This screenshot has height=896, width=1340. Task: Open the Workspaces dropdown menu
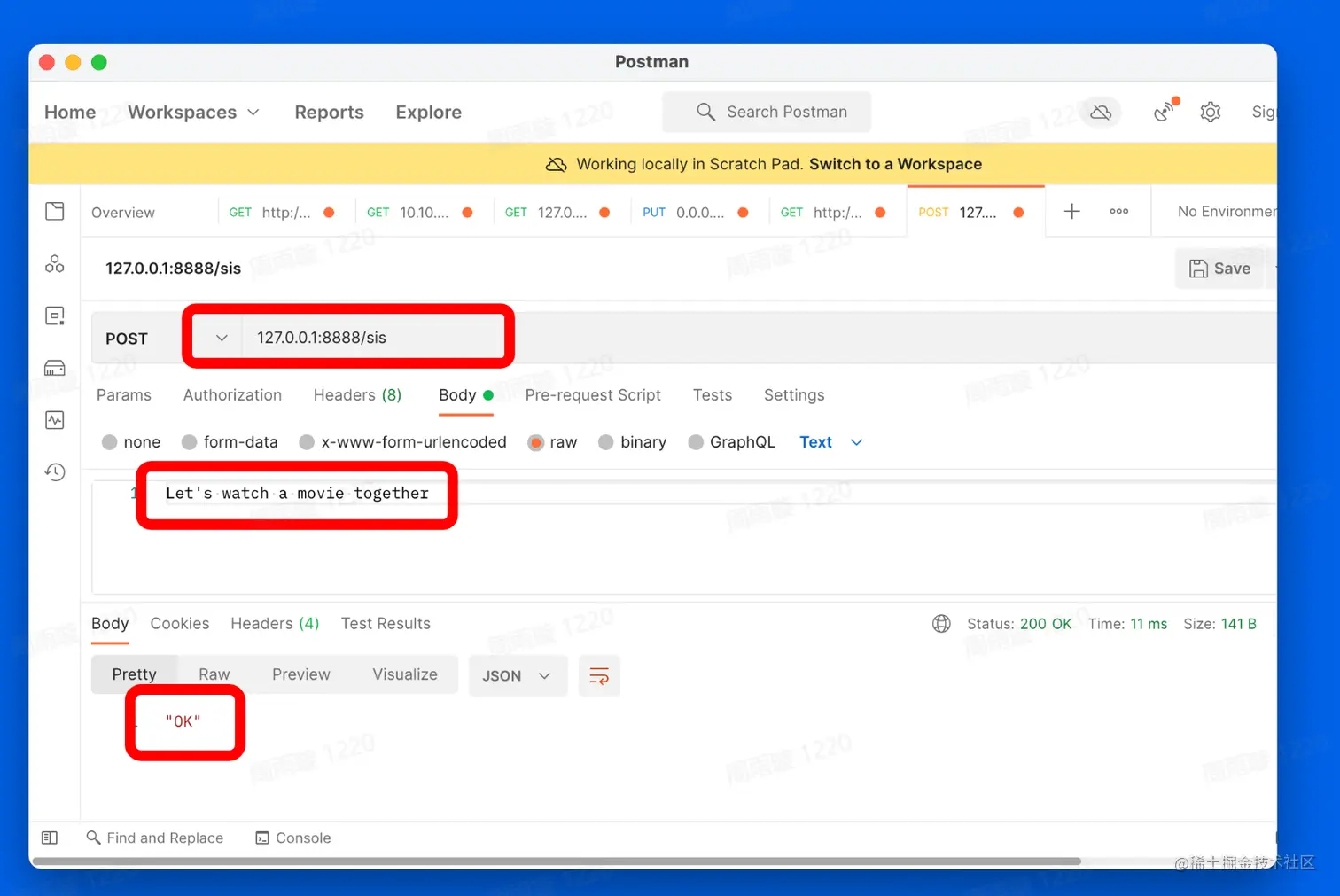(194, 113)
